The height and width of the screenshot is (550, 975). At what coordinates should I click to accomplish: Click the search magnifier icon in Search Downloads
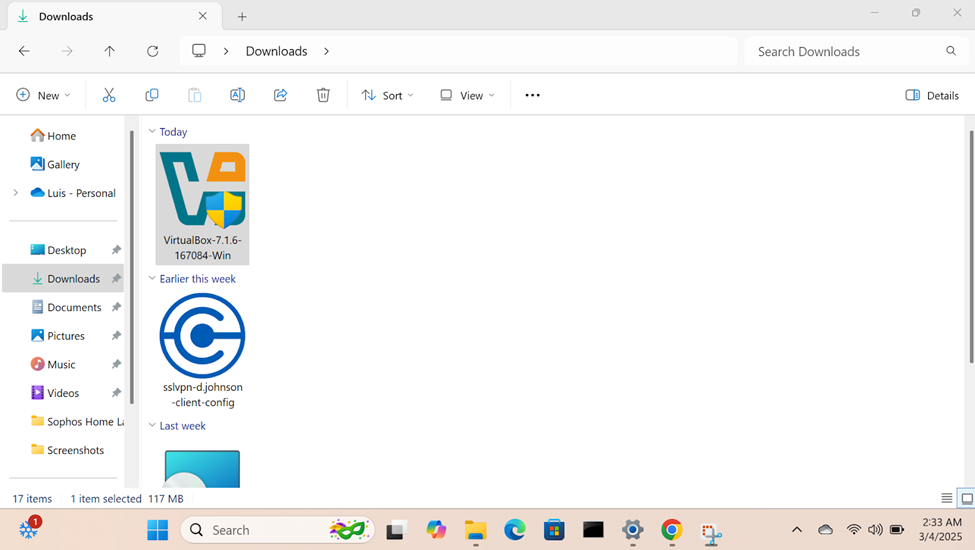[951, 51]
